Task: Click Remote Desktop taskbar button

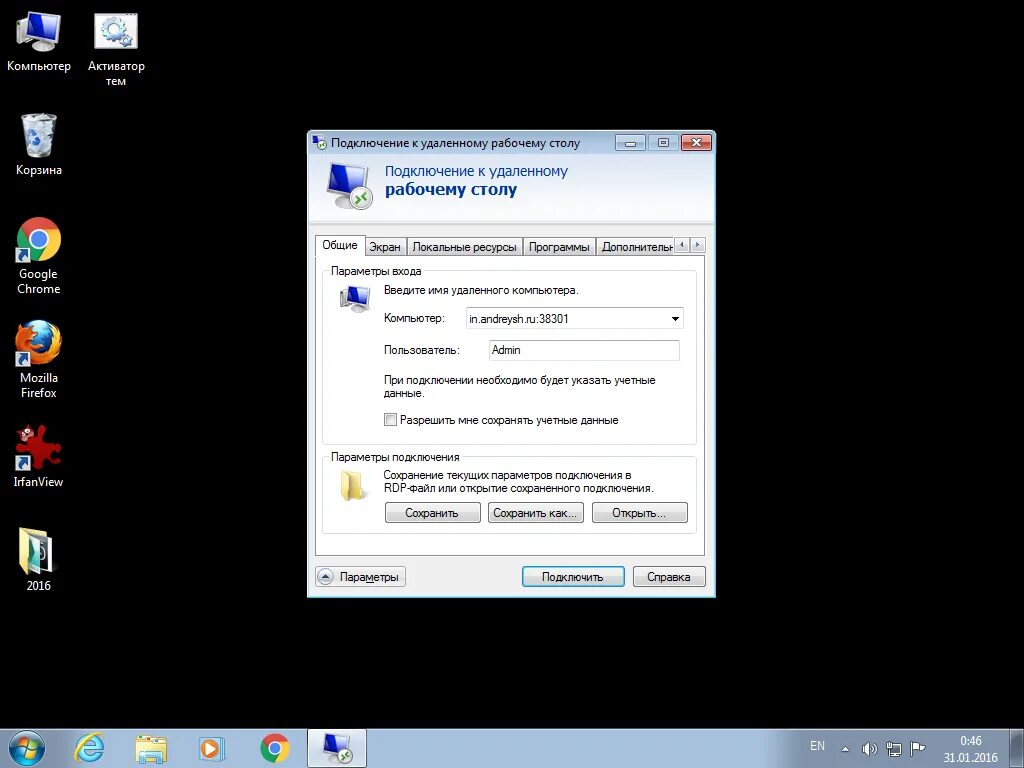Action: pyautogui.click(x=337, y=748)
